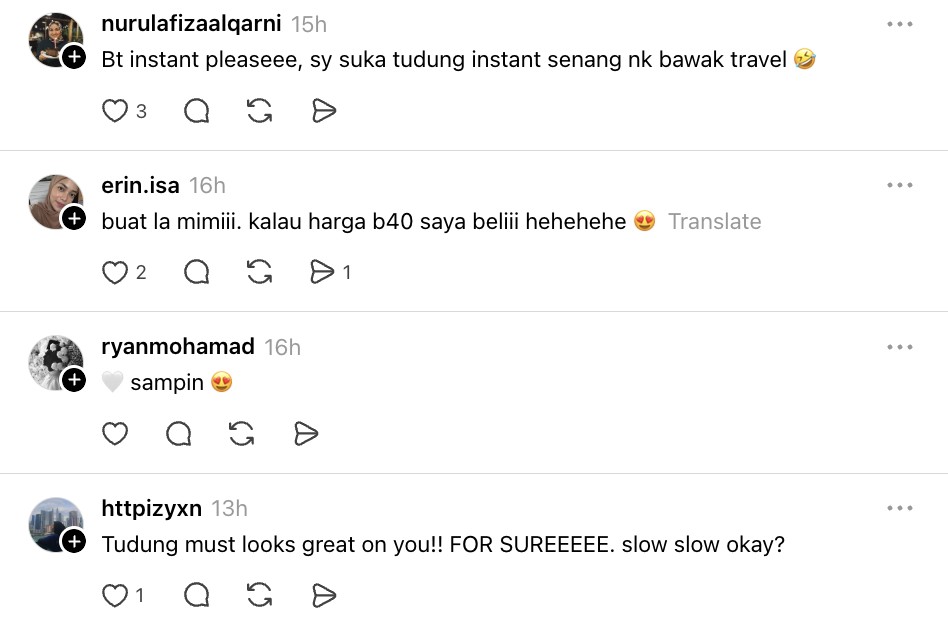
Task: Like nurulafizaalqarni's comment with the heart icon
Action: click(x=115, y=111)
